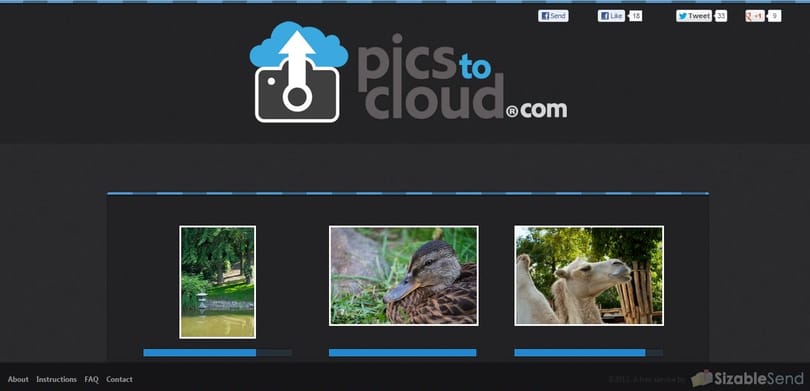Select the duck photo thumbnail
The height and width of the screenshot is (391, 810).
coord(403,276)
